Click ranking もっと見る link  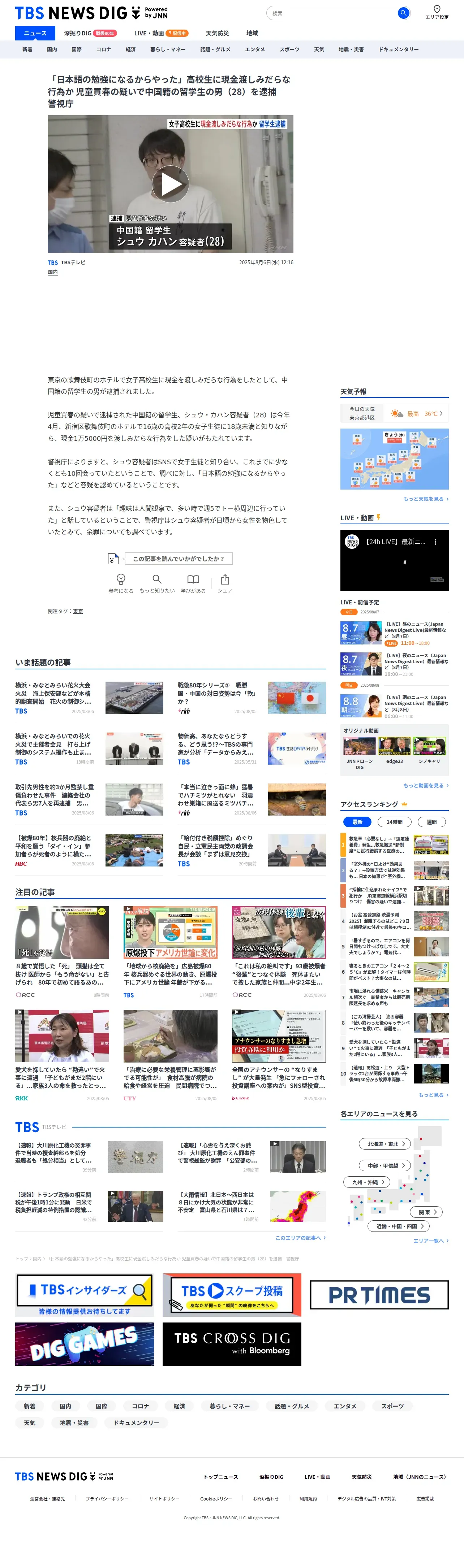click(433, 1094)
